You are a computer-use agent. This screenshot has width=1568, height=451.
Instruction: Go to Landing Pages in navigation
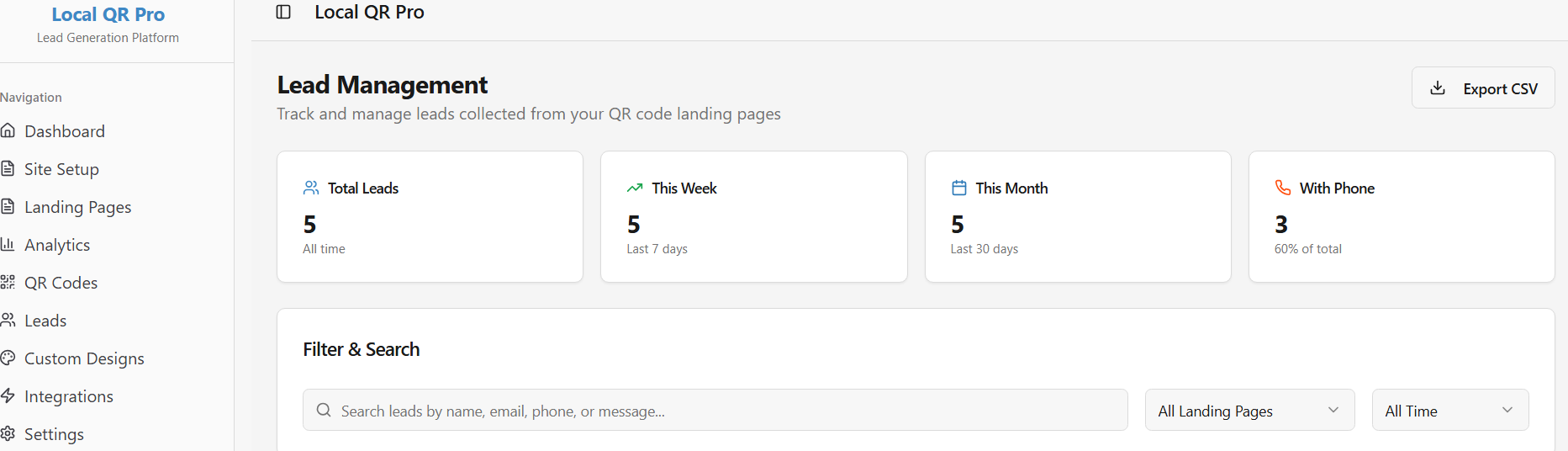coord(77,207)
